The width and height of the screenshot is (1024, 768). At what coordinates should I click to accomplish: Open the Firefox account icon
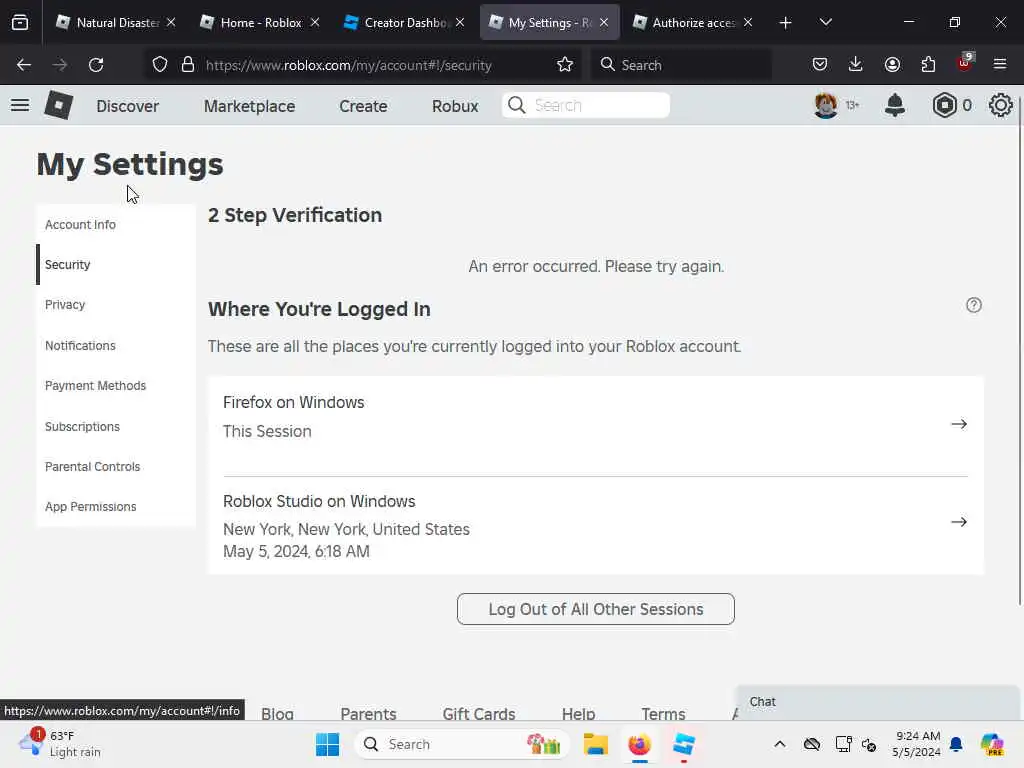[892, 65]
